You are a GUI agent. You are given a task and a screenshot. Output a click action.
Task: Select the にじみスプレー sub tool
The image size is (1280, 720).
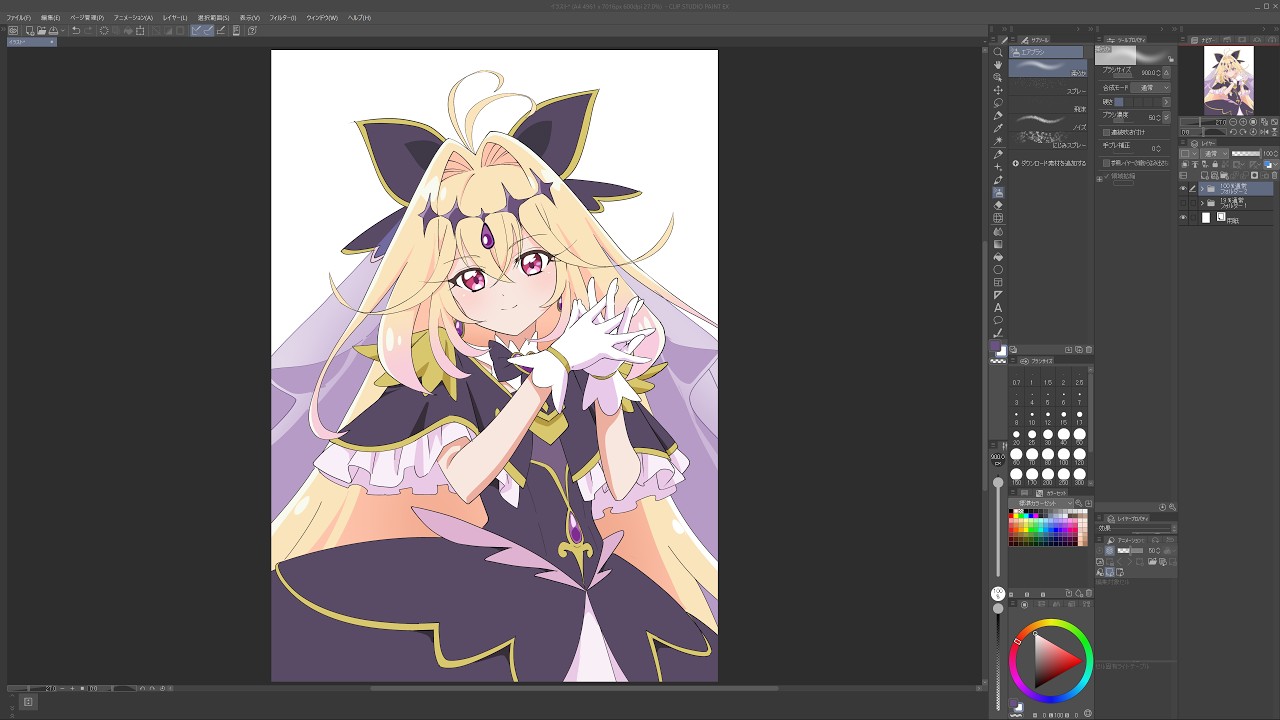tap(1047, 142)
